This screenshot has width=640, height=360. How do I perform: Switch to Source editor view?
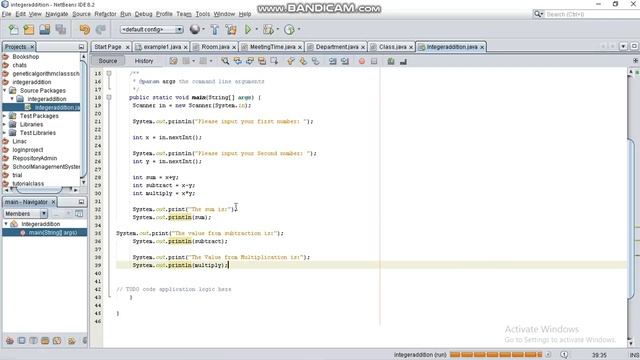coord(108,61)
